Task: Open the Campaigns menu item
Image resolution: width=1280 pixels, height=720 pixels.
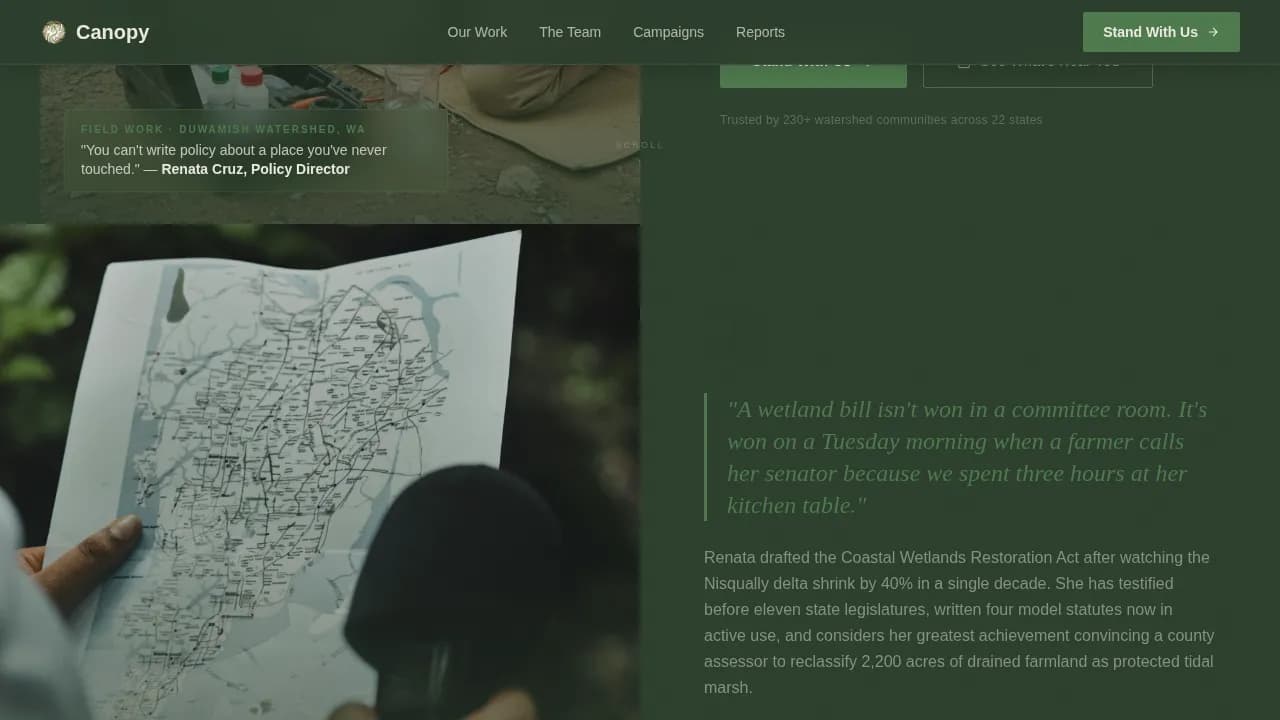Action: tap(668, 32)
